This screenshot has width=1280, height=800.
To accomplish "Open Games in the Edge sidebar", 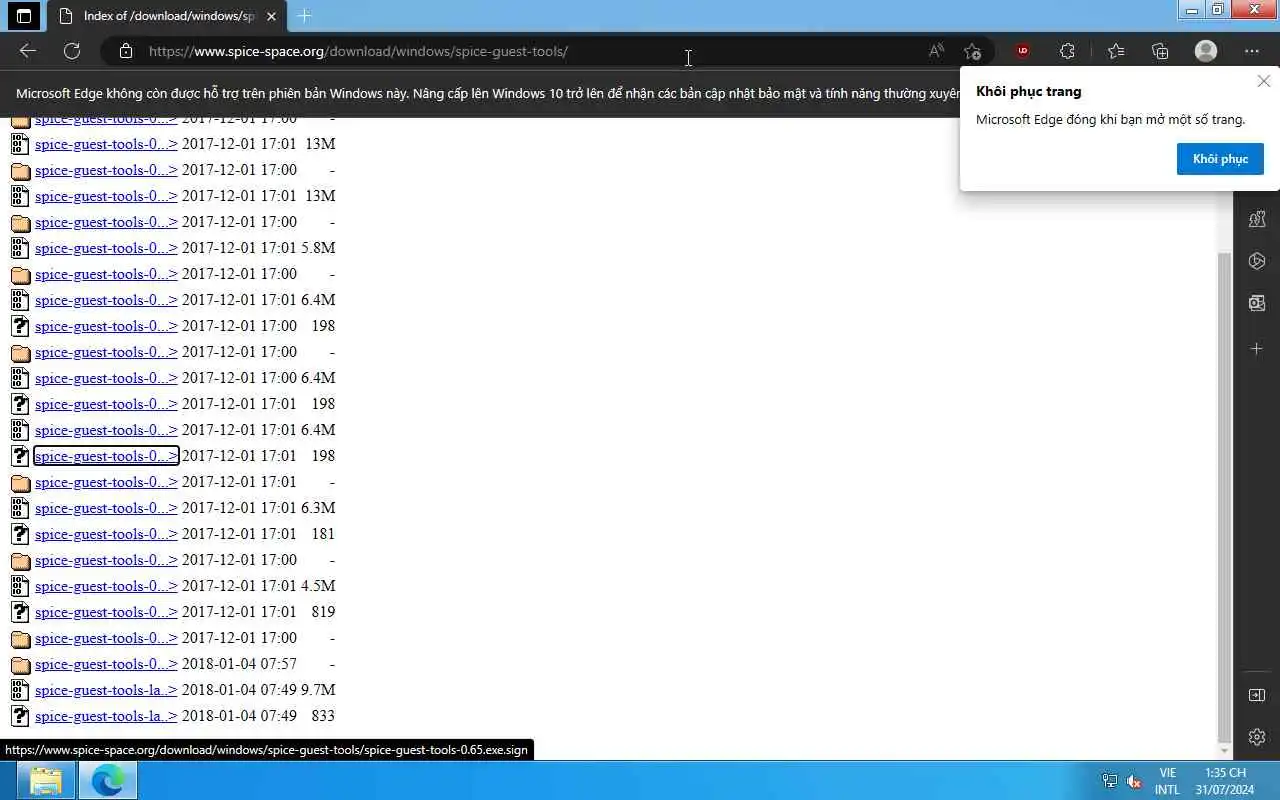I will pos(1257,219).
